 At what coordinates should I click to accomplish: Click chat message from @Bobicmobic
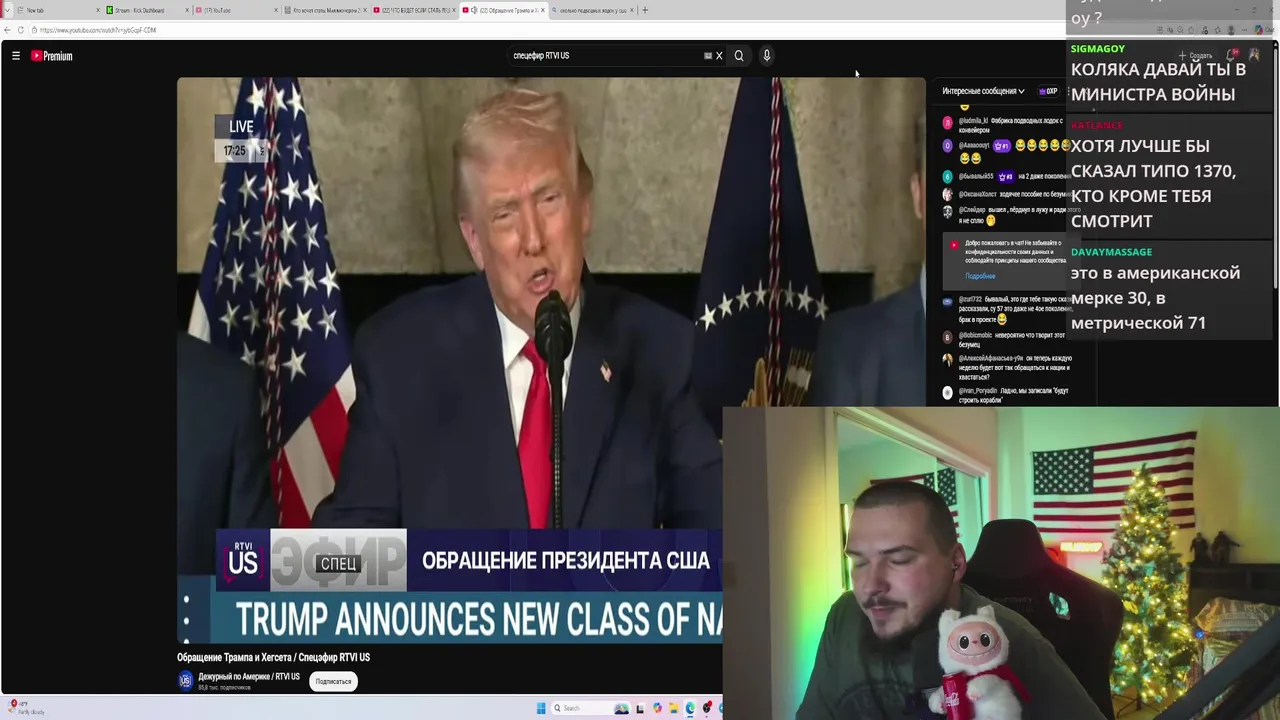[x=1005, y=339]
